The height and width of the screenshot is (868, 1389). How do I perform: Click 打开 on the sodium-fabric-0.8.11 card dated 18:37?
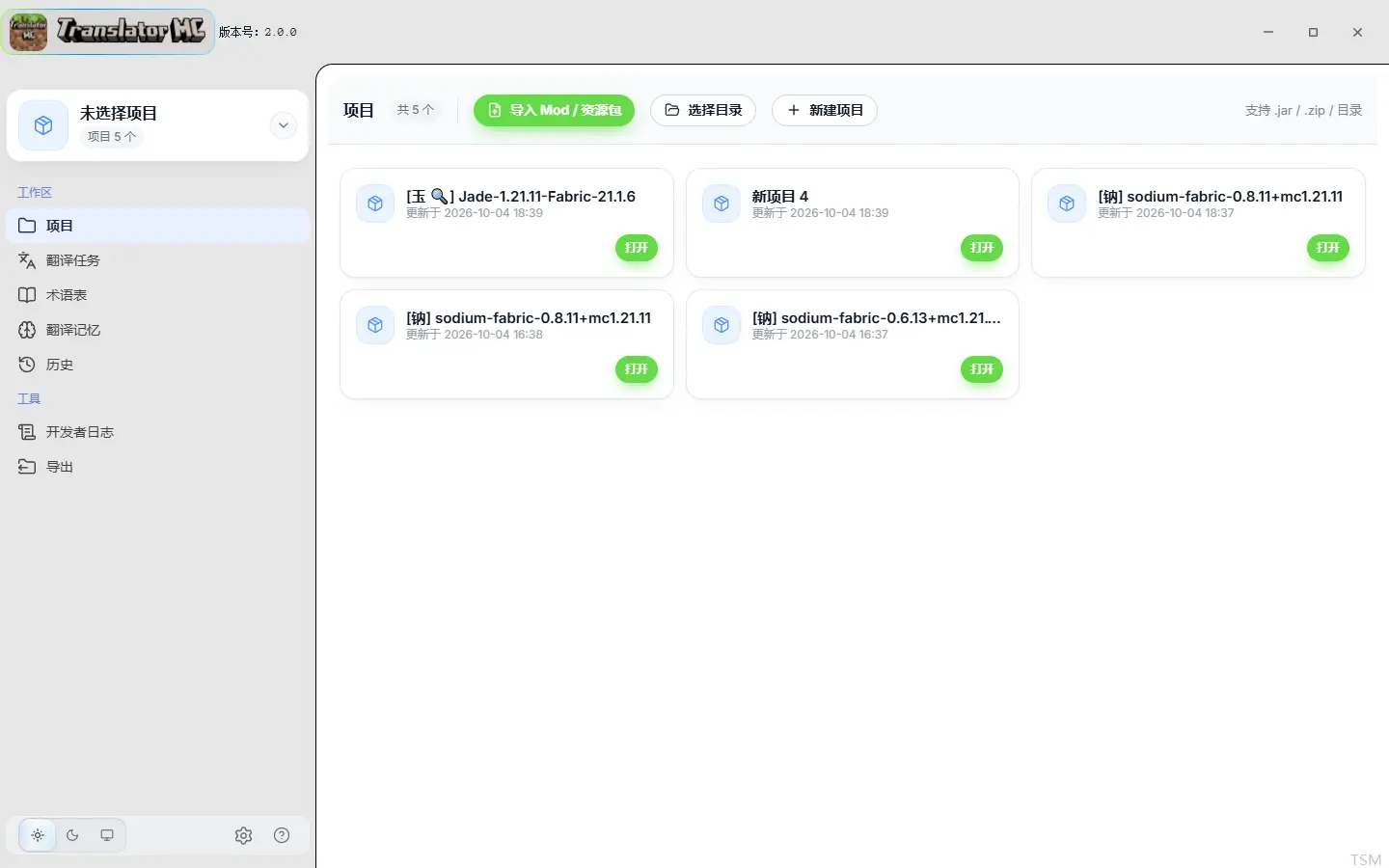click(x=1328, y=248)
